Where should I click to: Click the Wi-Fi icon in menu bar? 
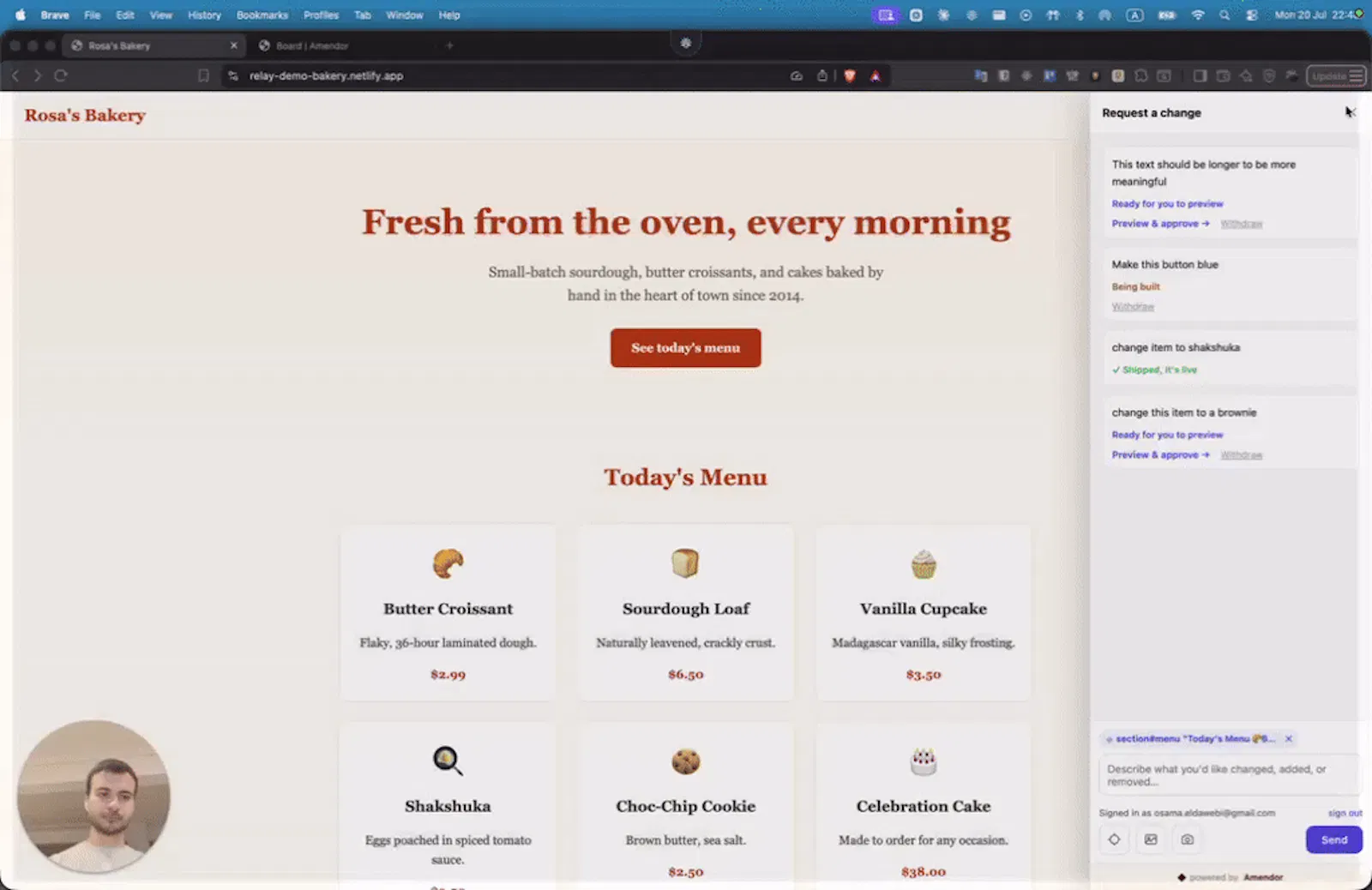(x=1198, y=15)
